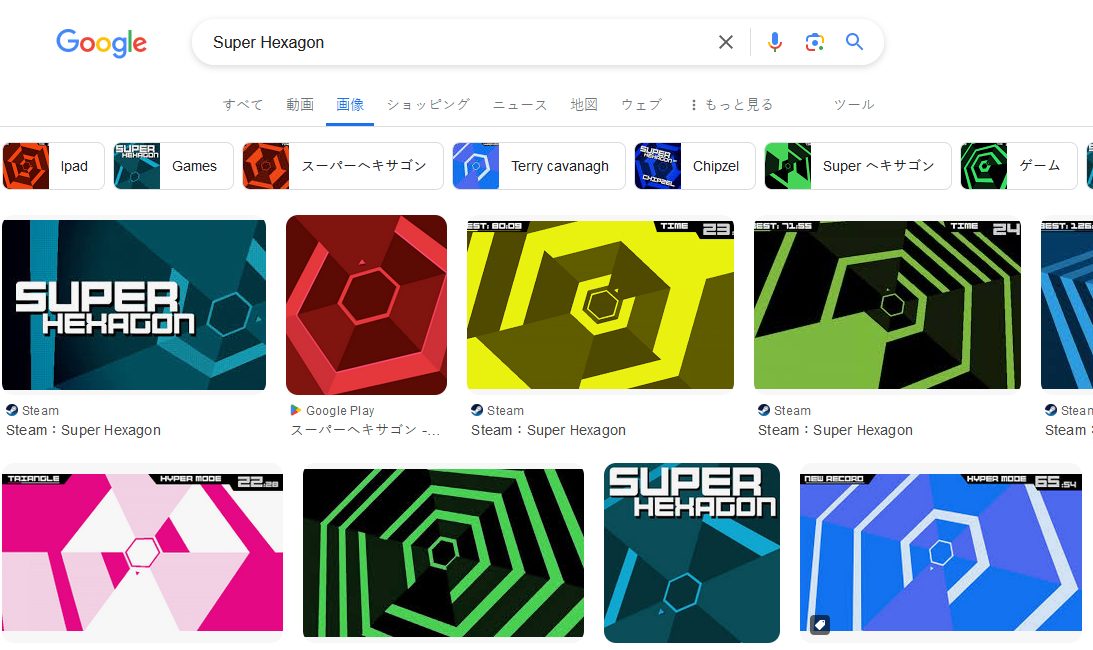Image resolution: width=1093 pixels, height=650 pixels.
Task: Open the partially visible blue striped image
Action: [1067, 305]
